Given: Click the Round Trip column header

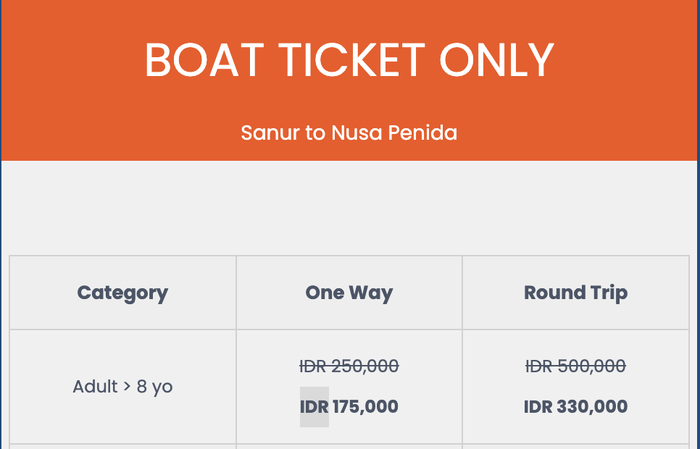Looking at the screenshot, I should pos(576,293).
